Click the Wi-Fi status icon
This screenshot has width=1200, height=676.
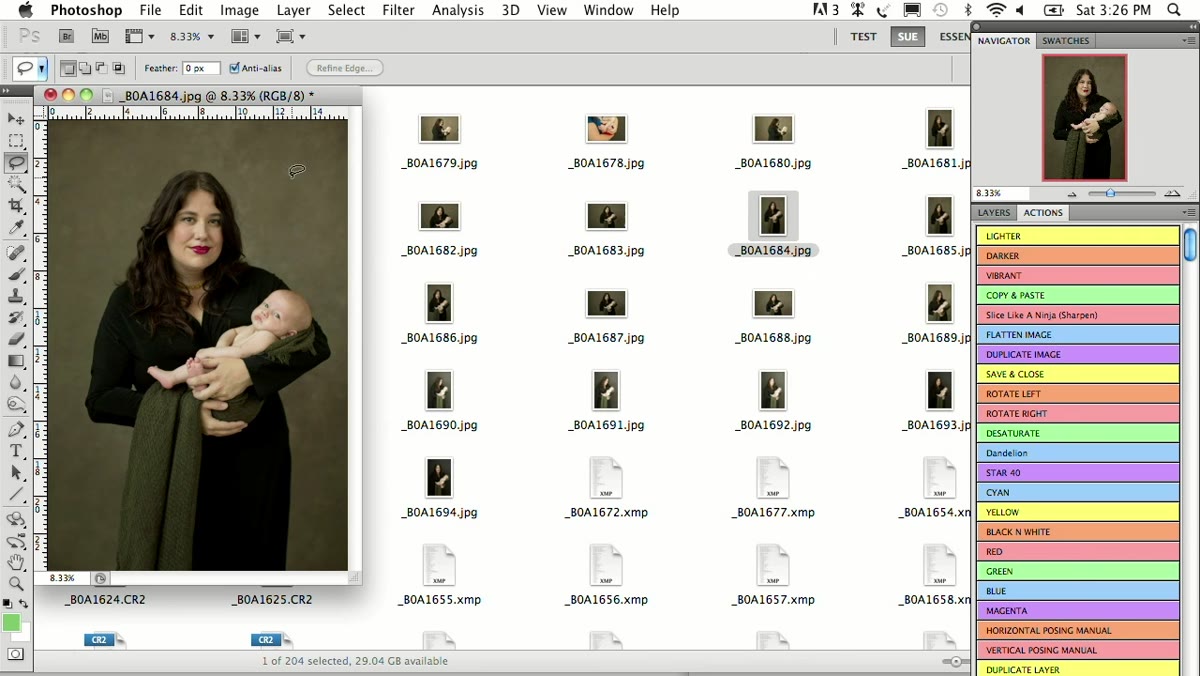pos(995,10)
